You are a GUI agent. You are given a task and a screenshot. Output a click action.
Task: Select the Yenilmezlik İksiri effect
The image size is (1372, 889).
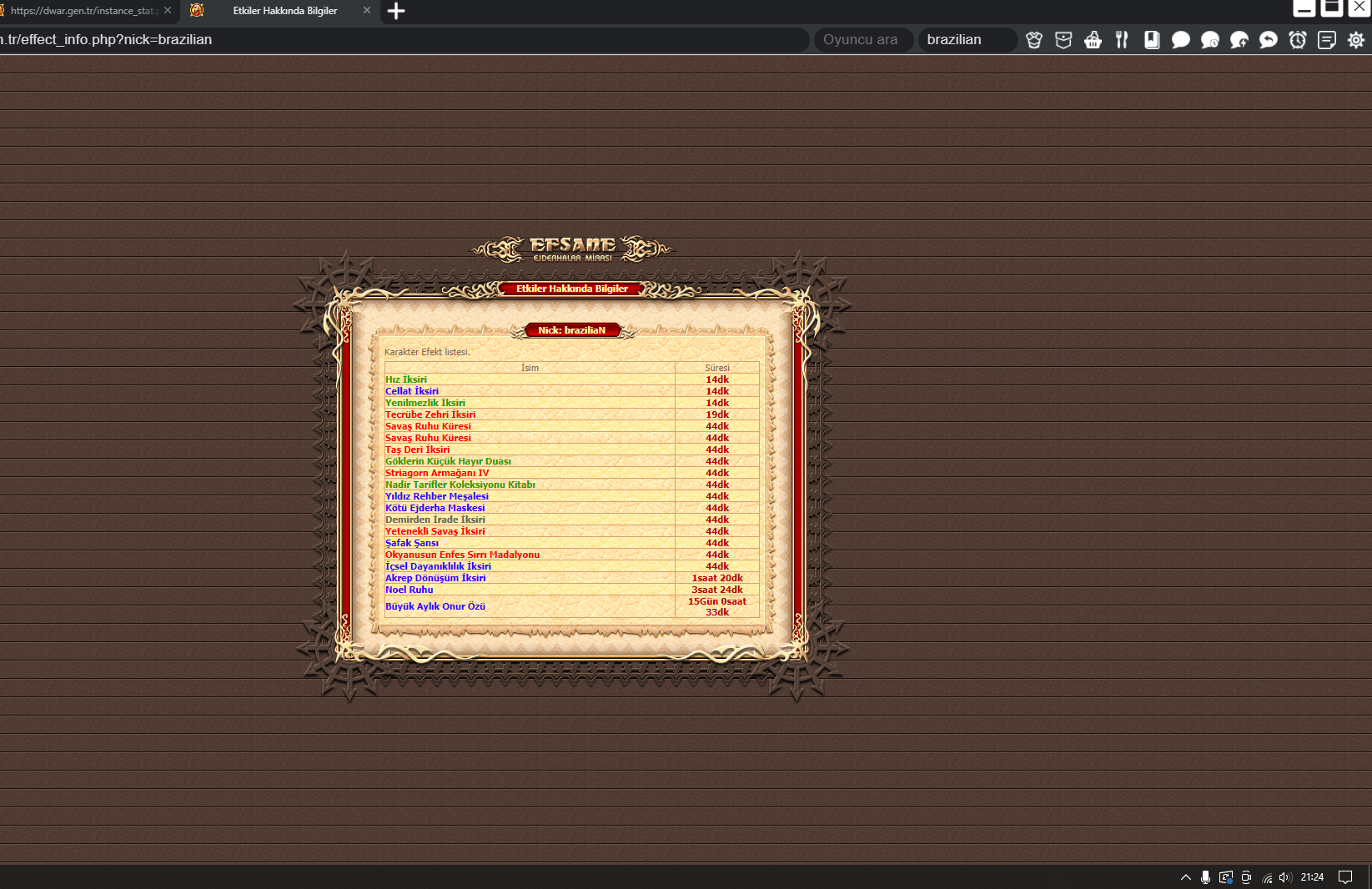[x=425, y=403]
